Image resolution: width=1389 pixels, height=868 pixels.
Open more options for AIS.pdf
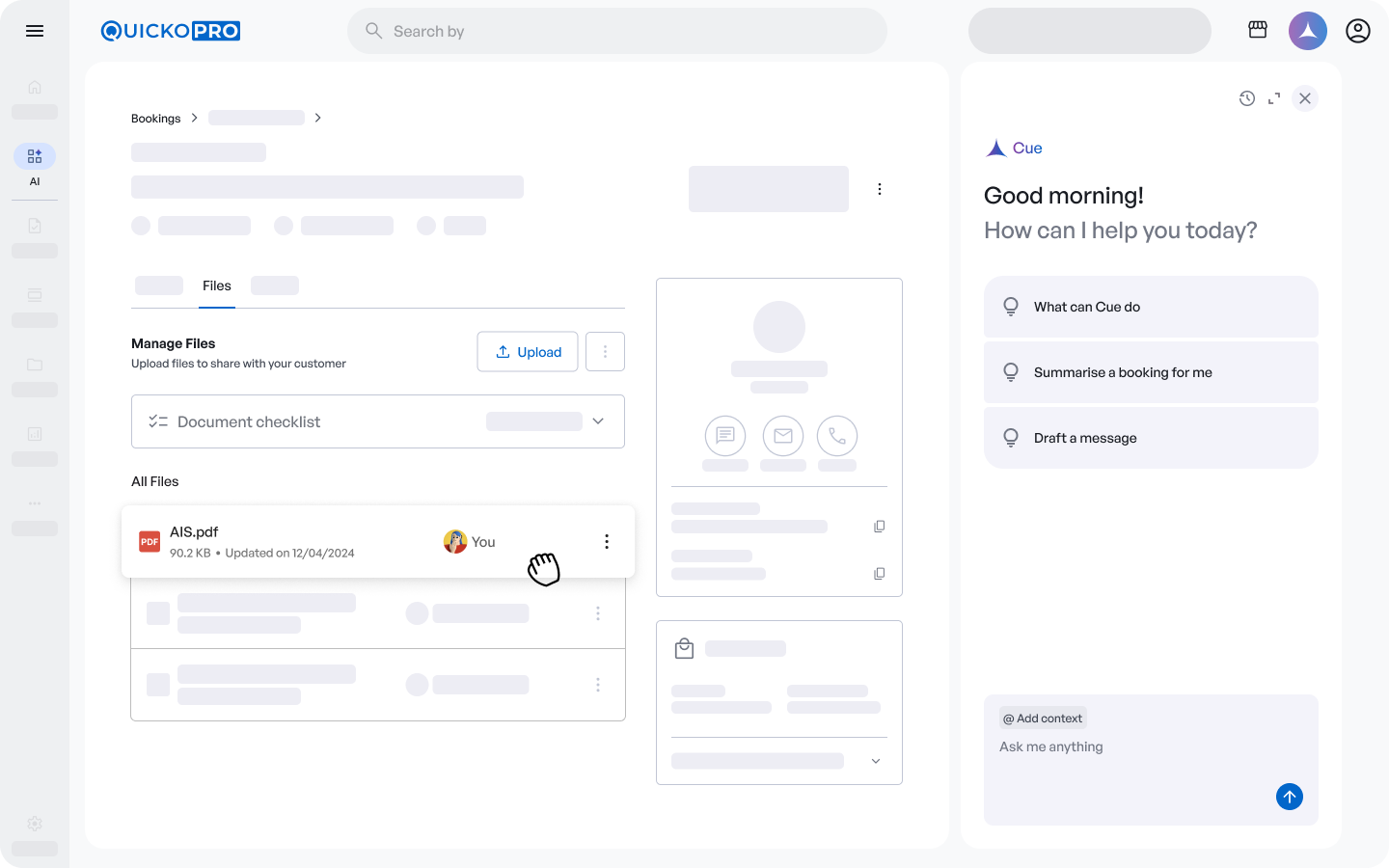[x=607, y=542]
